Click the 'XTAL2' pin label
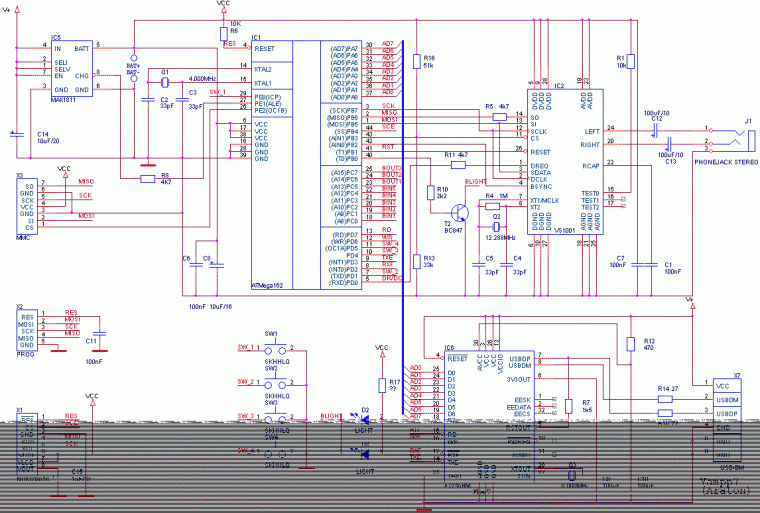This screenshot has width=760, height=513. coord(263,69)
